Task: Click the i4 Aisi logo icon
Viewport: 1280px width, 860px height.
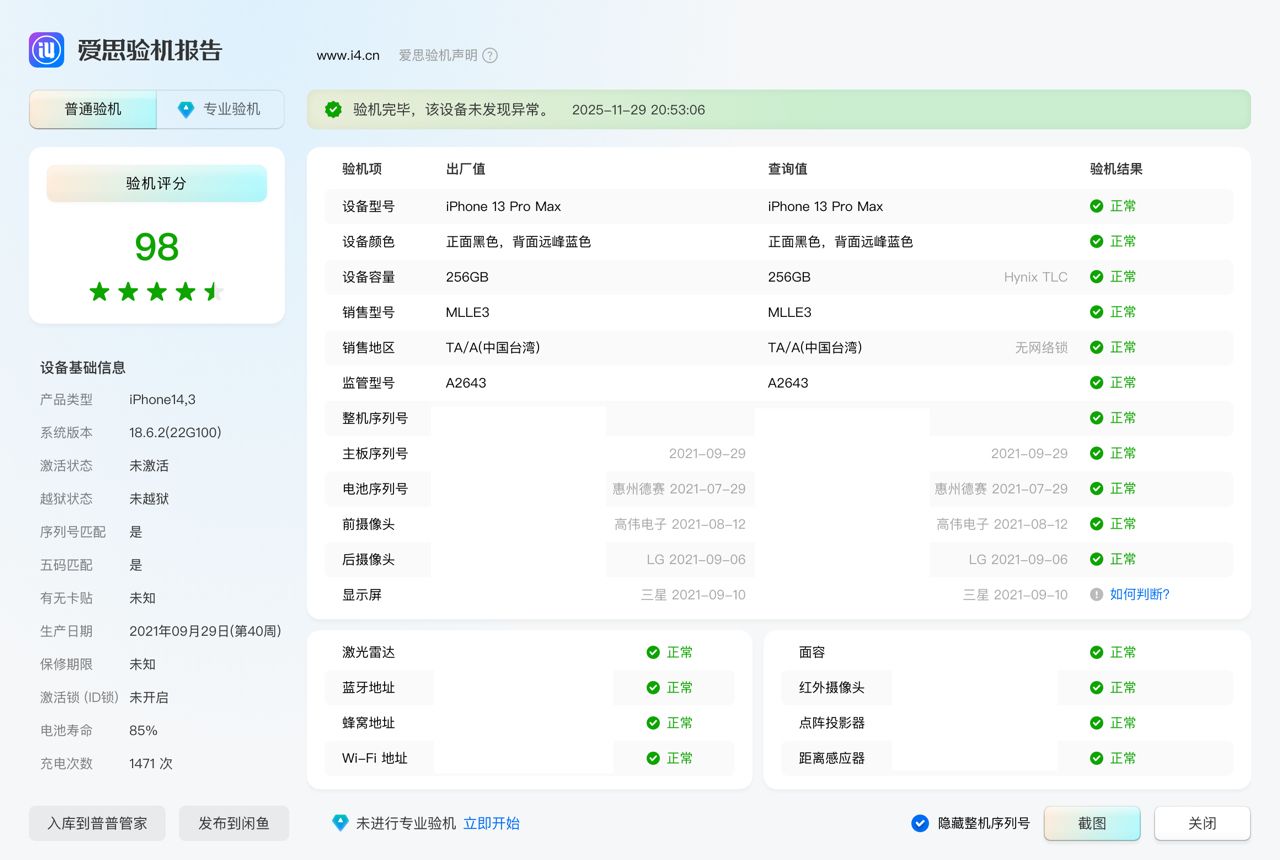Action: 47,50
